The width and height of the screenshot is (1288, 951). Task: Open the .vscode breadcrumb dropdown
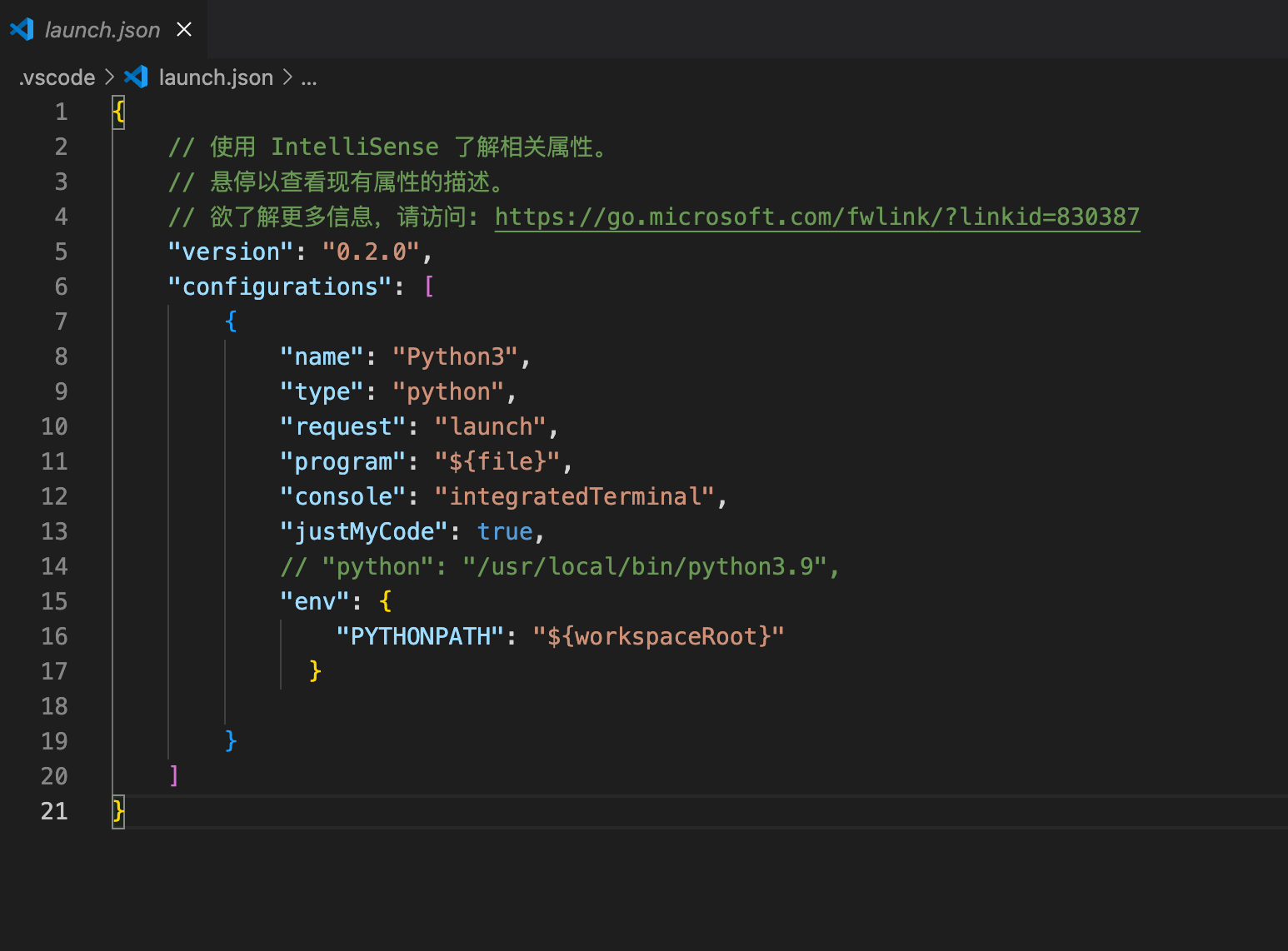tap(55, 77)
